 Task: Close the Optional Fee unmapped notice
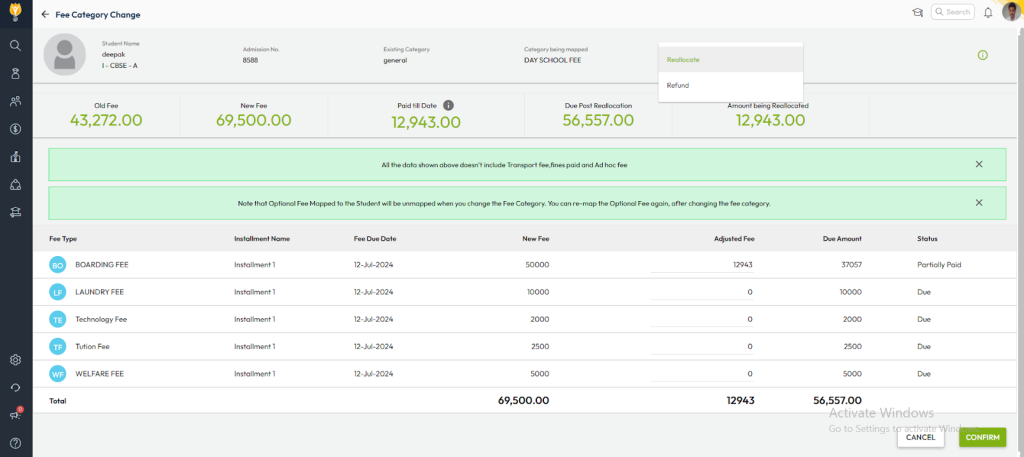[x=978, y=202]
